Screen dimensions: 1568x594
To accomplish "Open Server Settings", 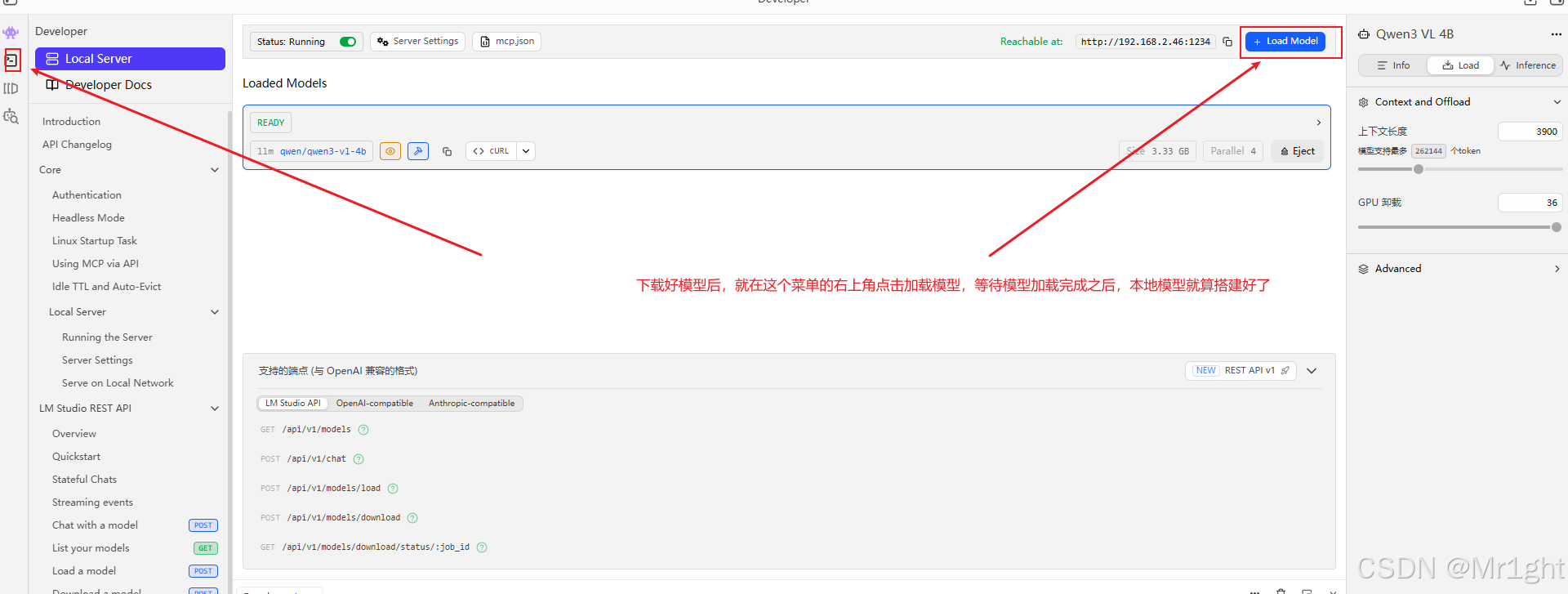I will [x=417, y=42].
